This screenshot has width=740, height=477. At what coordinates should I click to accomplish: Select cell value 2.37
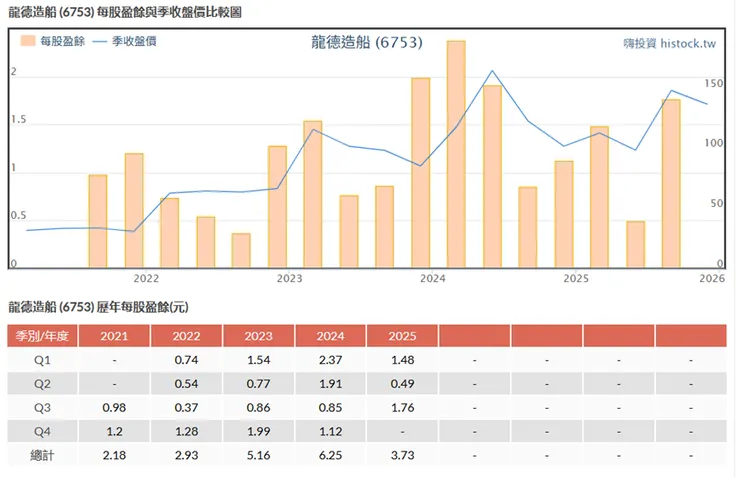click(x=330, y=360)
